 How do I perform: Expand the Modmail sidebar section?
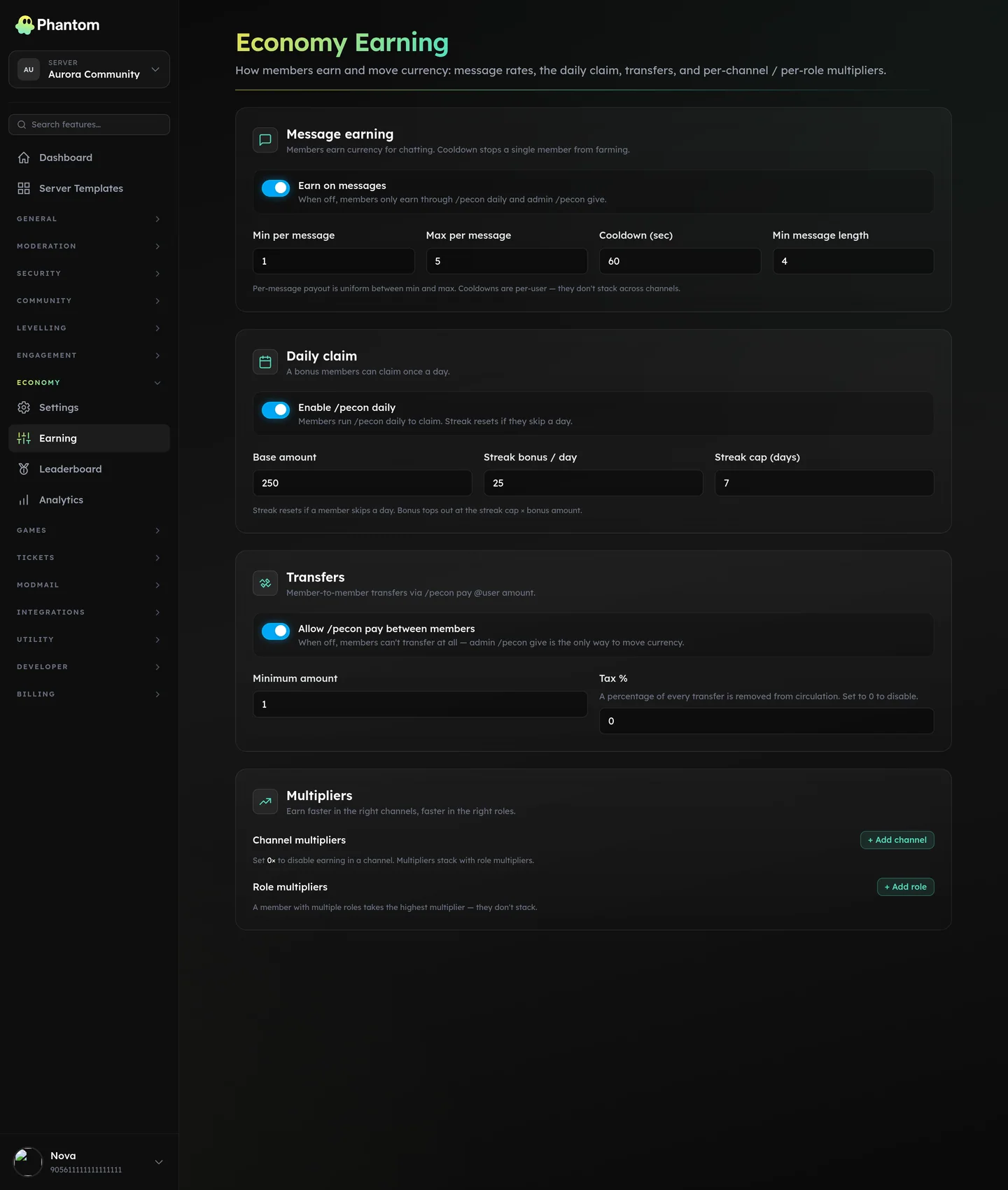pos(89,585)
